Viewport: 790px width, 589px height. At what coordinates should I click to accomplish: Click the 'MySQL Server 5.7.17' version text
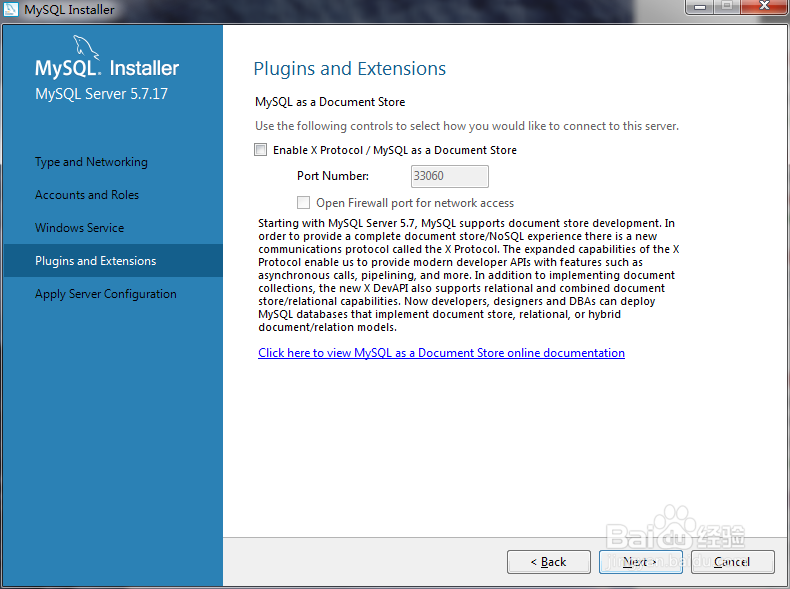coord(101,94)
